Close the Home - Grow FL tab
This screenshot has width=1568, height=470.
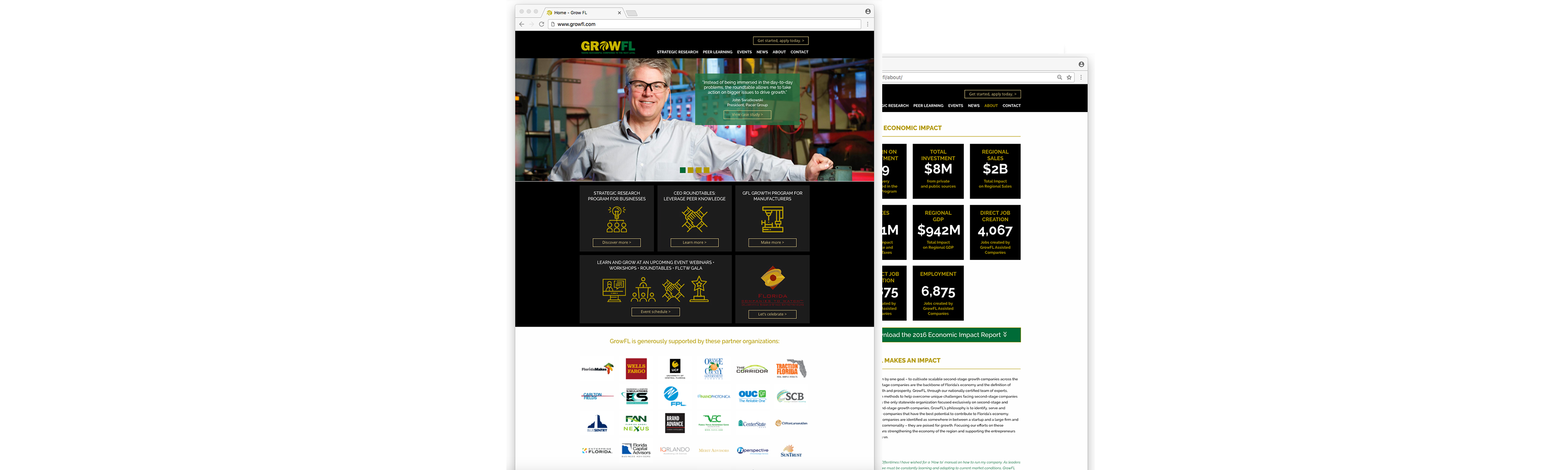(619, 13)
